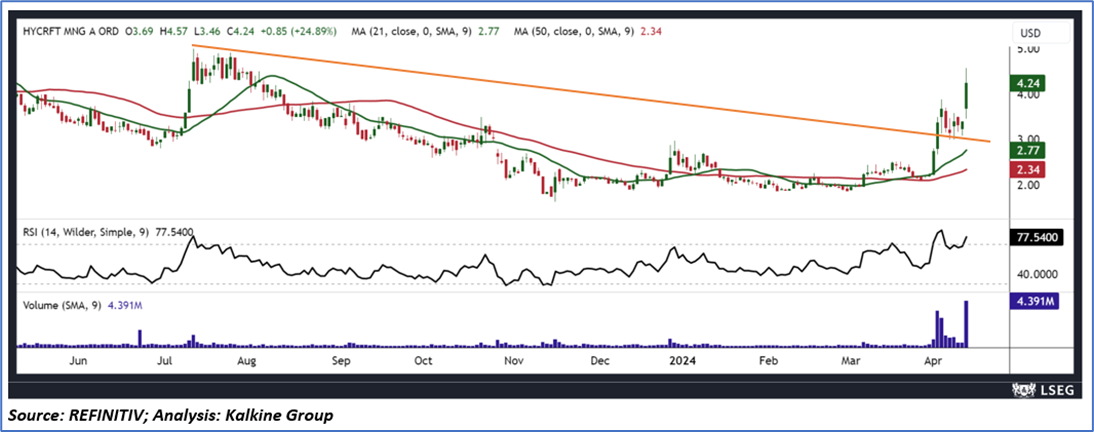This screenshot has height=432, width=1094.
Task: Click the Dec label on time axis
Action: coord(600,361)
